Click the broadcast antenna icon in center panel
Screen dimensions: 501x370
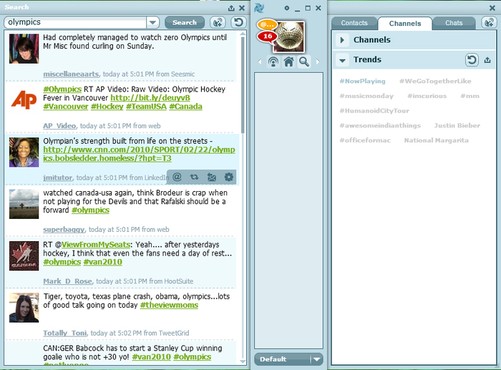pyautogui.click(x=273, y=62)
